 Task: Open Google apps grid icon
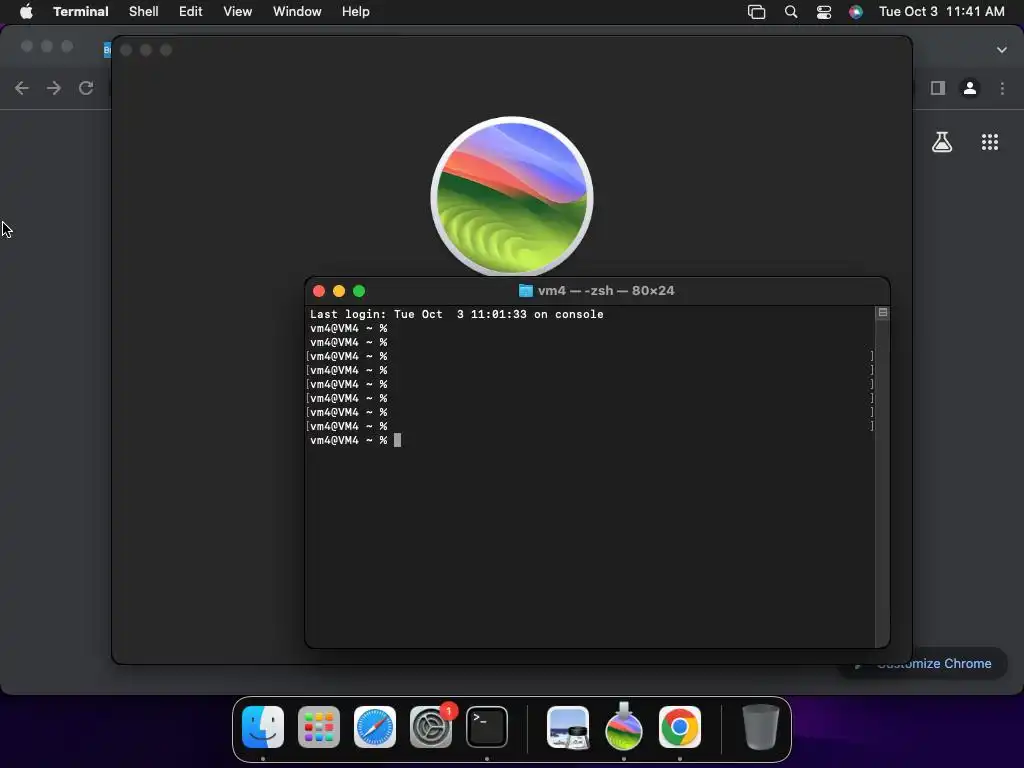[990, 142]
